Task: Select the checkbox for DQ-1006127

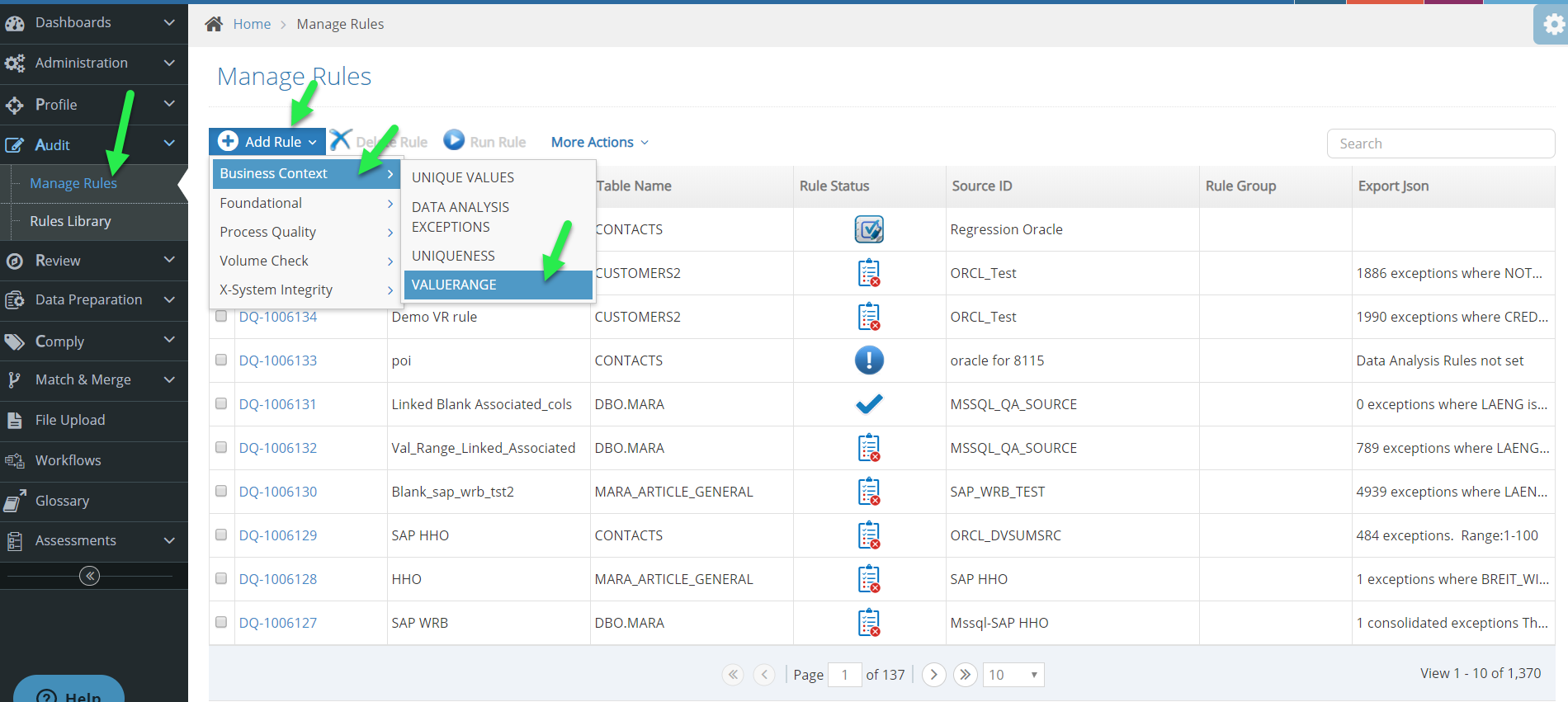Action: click(221, 622)
